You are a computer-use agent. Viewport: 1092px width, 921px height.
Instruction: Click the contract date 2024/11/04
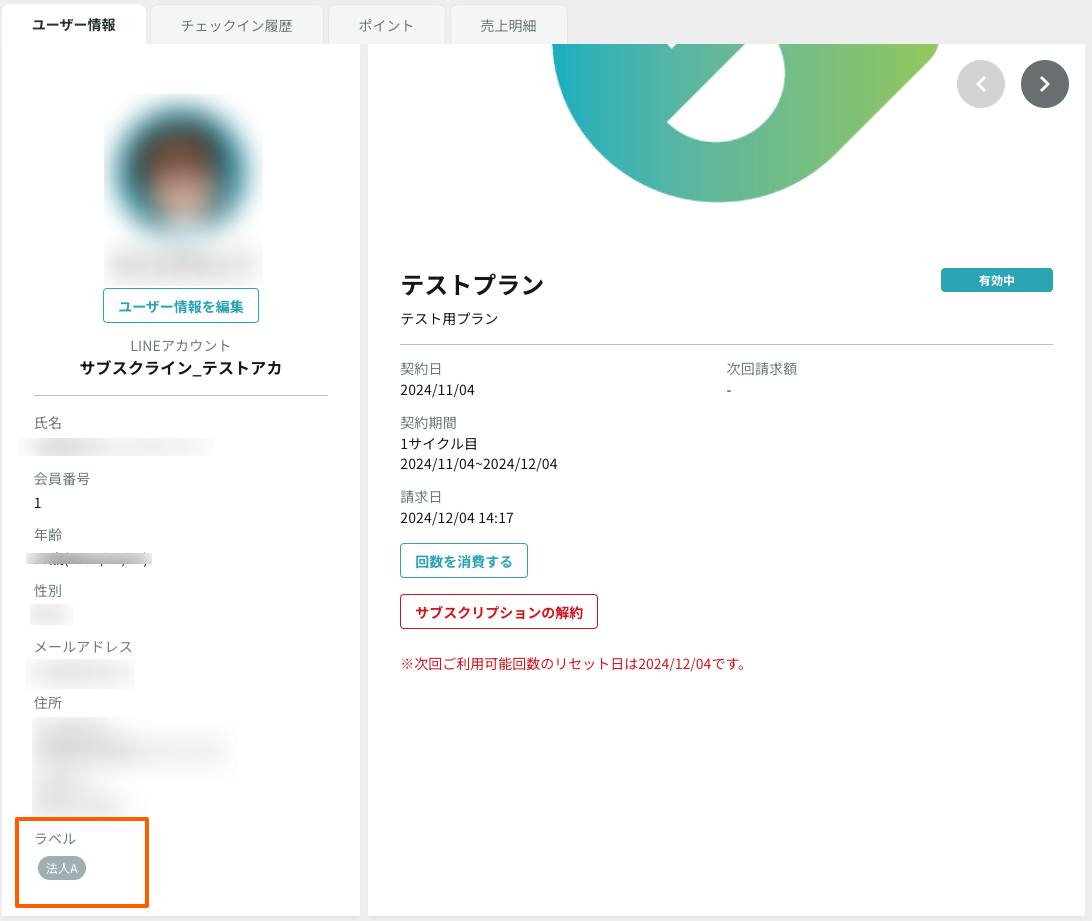click(x=437, y=390)
